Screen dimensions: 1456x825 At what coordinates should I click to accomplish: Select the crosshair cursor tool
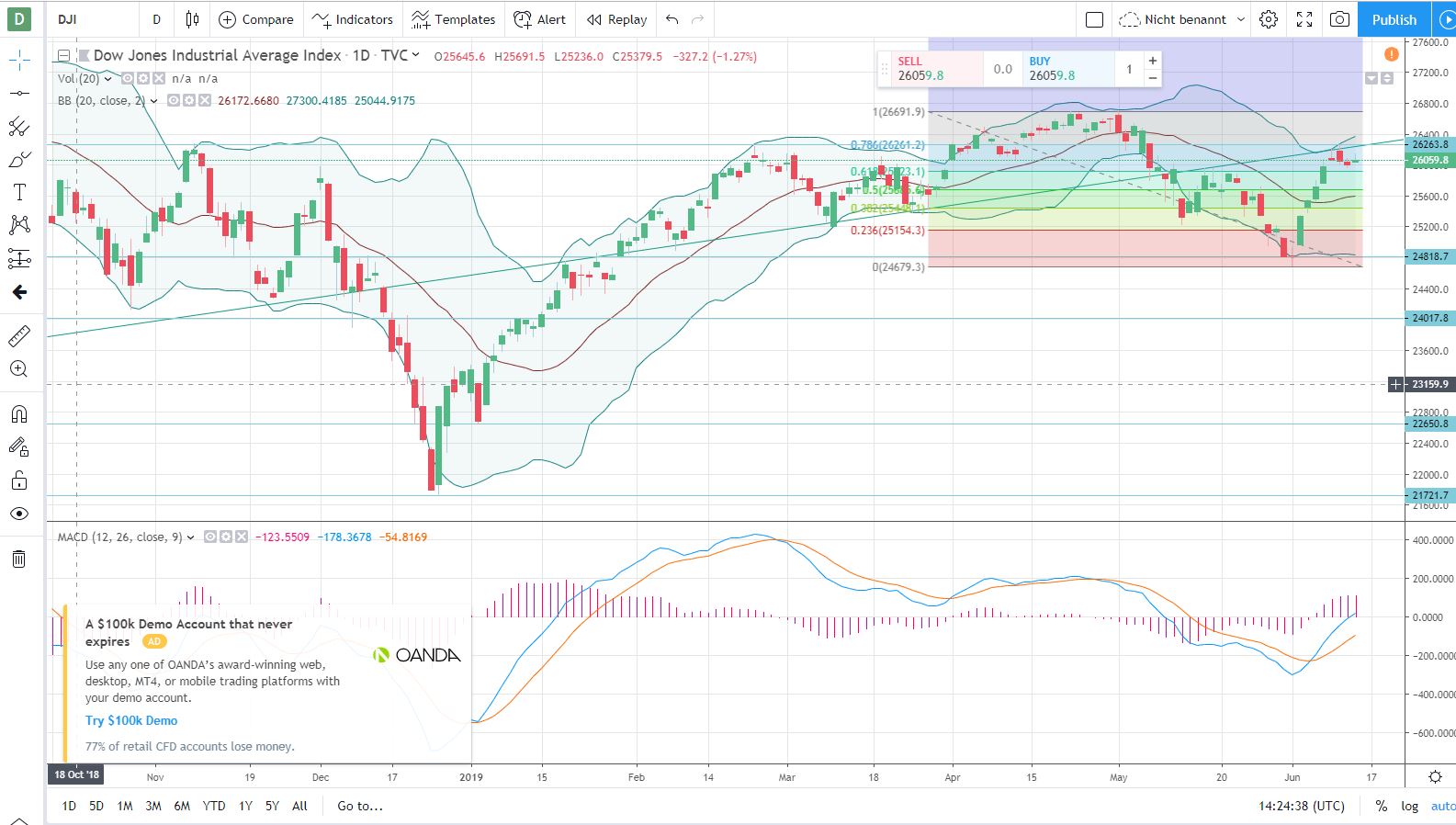point(19,62)
